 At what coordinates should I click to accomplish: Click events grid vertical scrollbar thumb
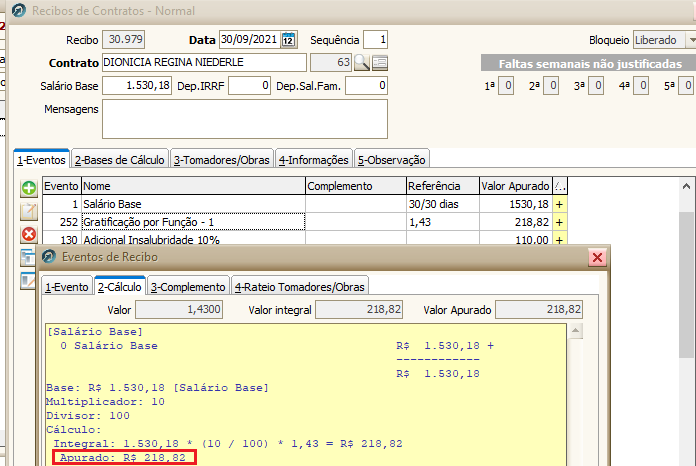686,284
